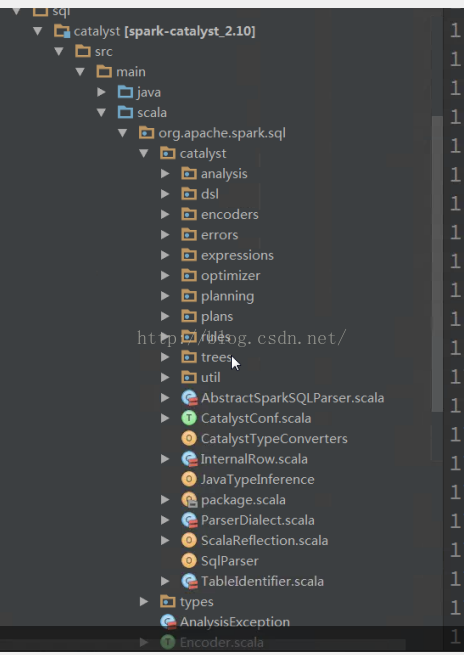Collapse the org.apache.spark.sql package node

click(x=123, y=133)
